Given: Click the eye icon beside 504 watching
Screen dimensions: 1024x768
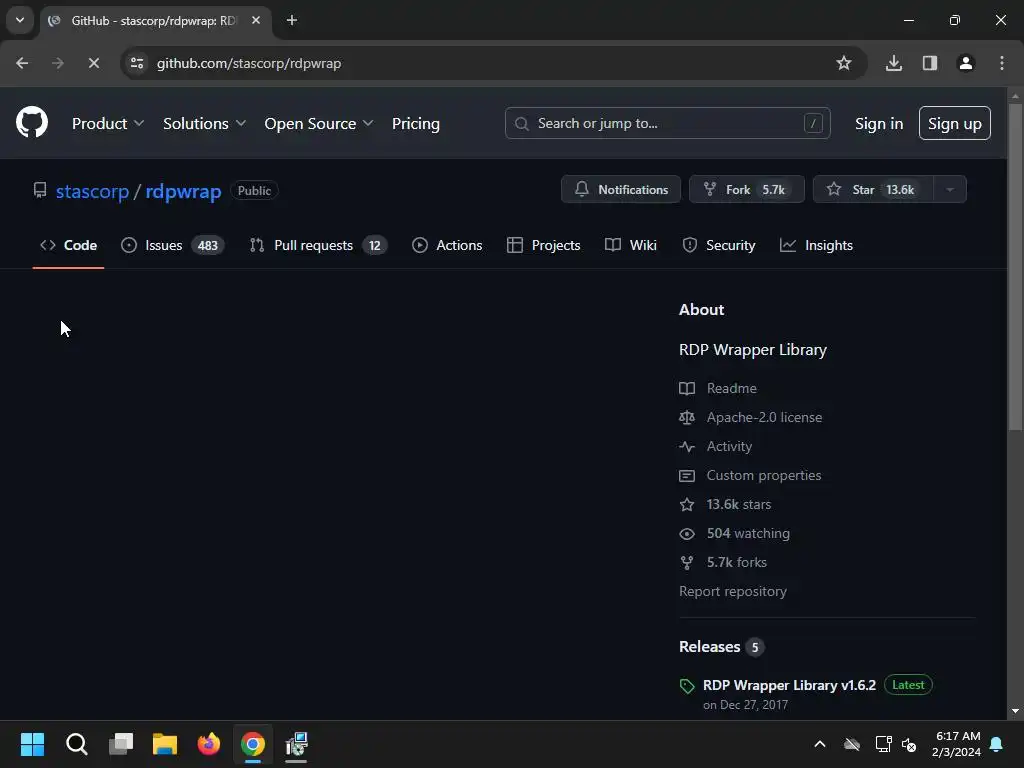Looking at the screenshot, I should click(x=687, y=534).
